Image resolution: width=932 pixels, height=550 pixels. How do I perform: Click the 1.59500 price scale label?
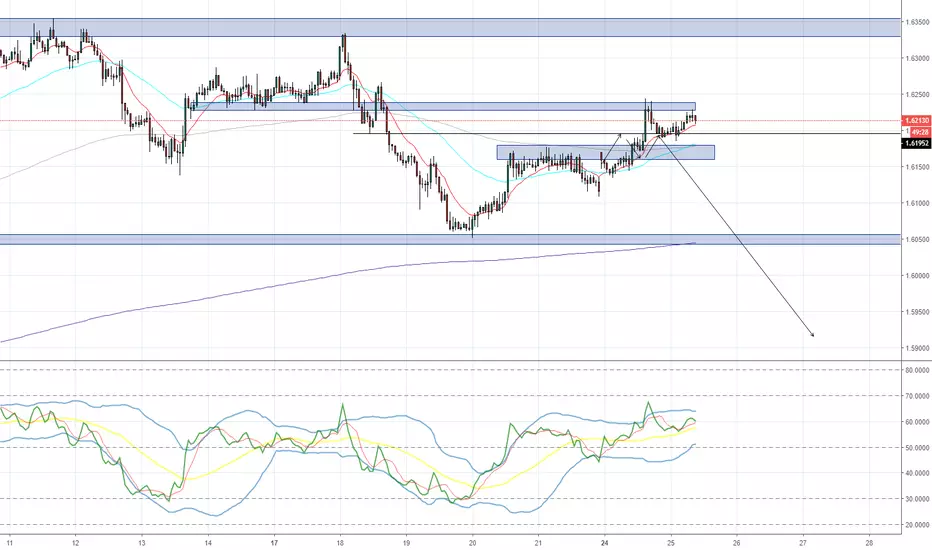click(917, 312)
